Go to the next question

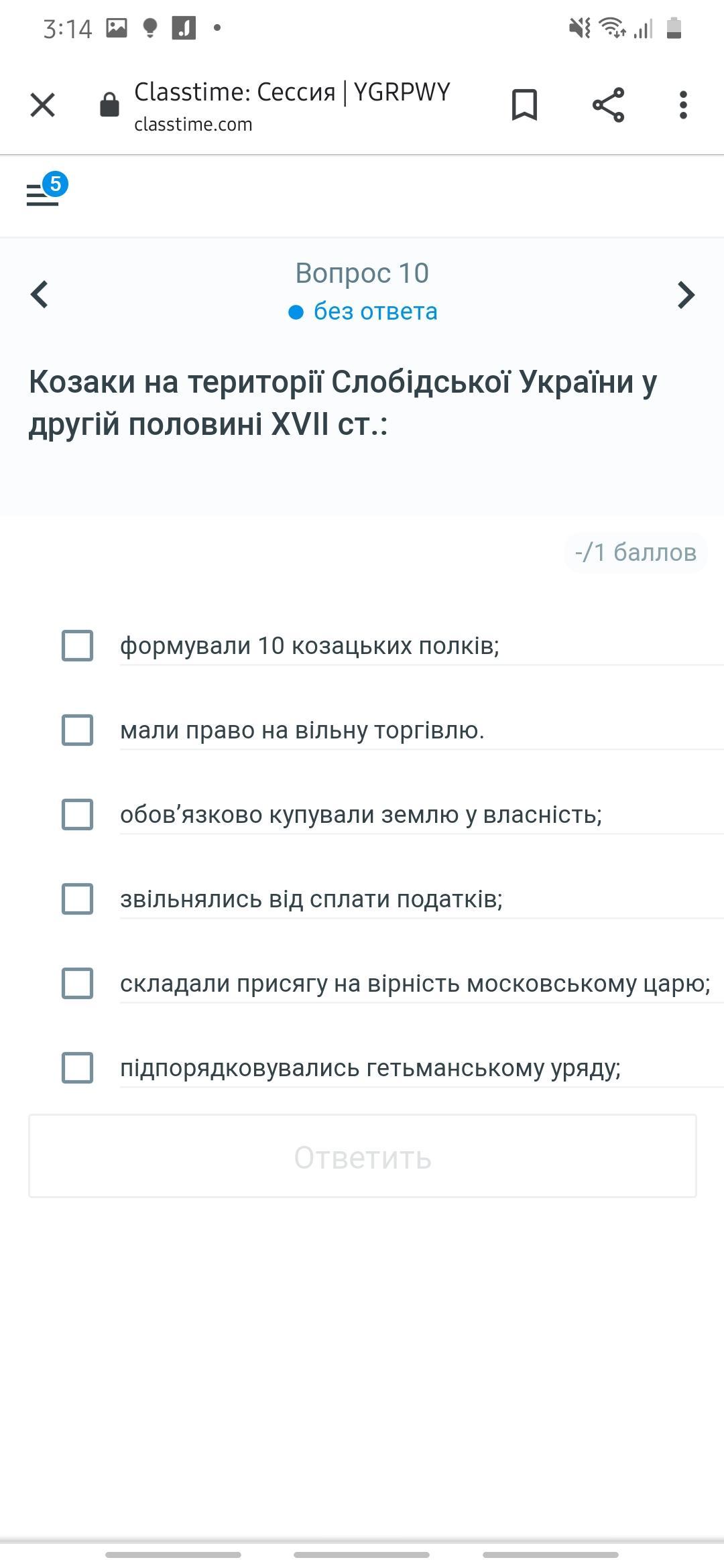click(685, 294)
